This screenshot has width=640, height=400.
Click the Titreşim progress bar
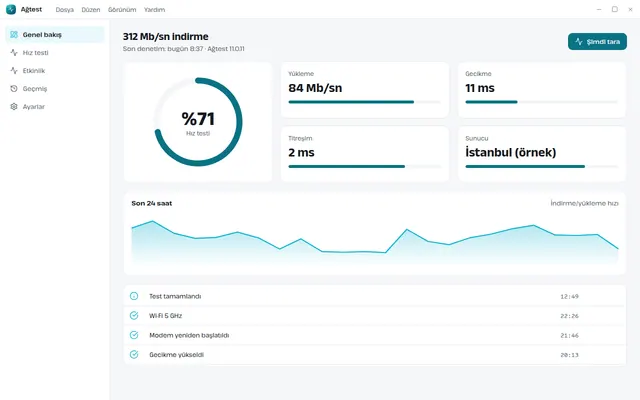point(364,167)
